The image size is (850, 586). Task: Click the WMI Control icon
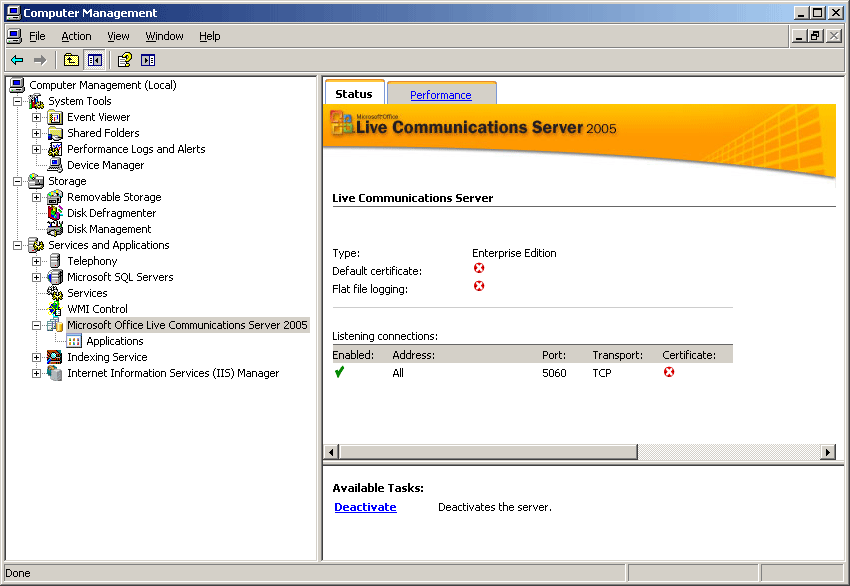pos(55,309)
